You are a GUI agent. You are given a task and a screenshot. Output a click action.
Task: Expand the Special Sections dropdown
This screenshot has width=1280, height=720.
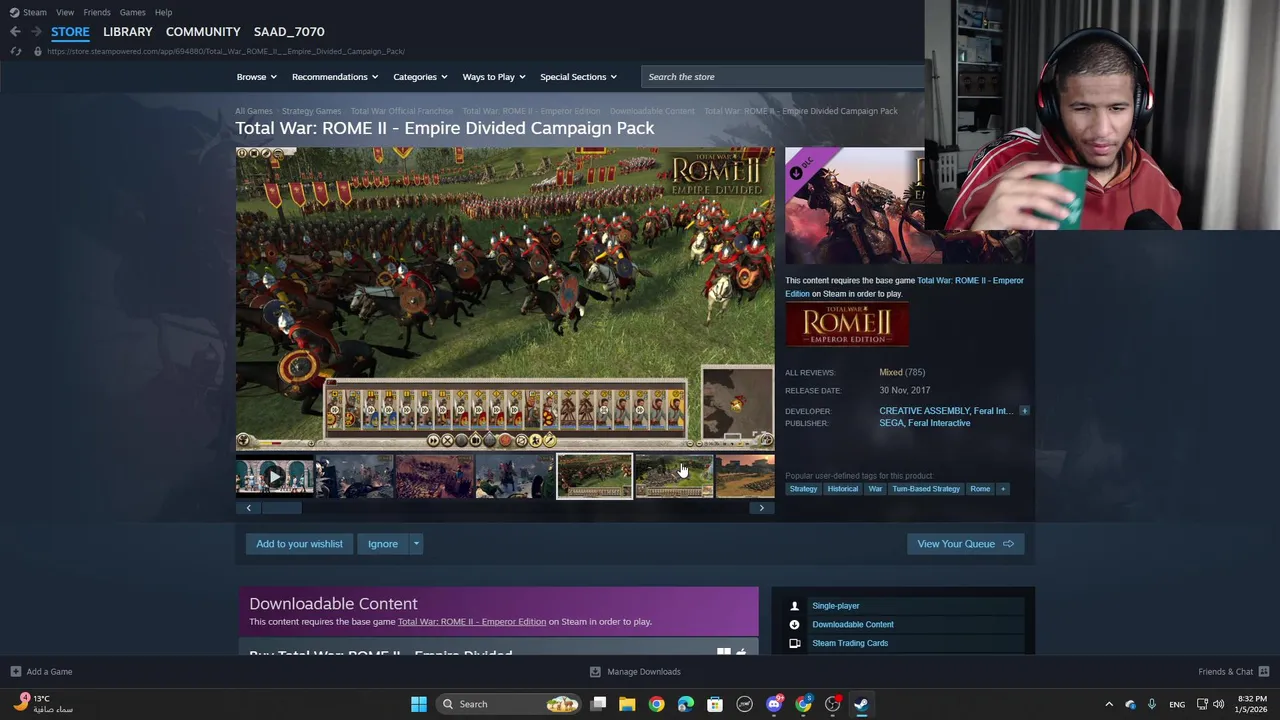(x=578, y=77)
